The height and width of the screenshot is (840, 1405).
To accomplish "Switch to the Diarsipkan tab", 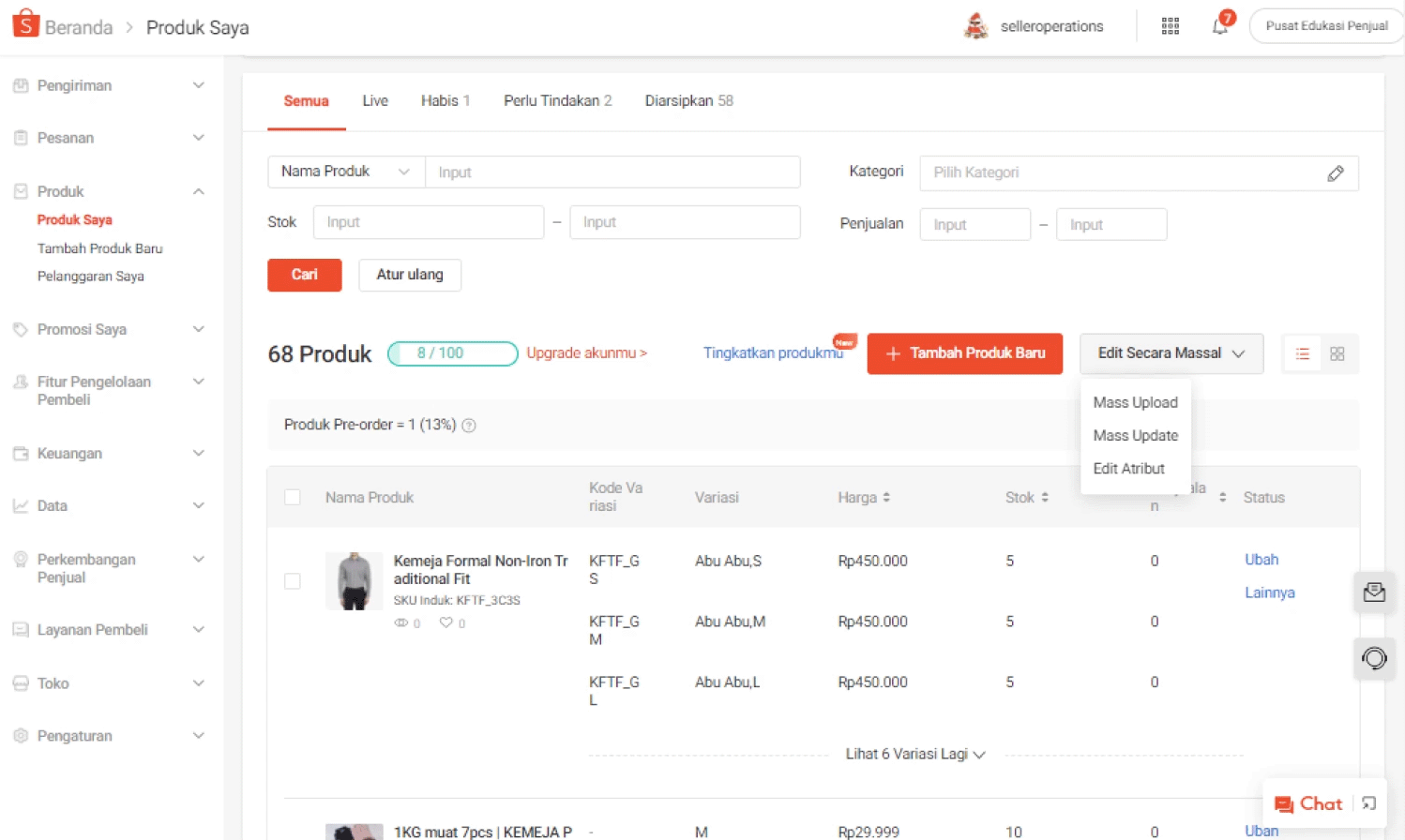I will pos(687,100).
